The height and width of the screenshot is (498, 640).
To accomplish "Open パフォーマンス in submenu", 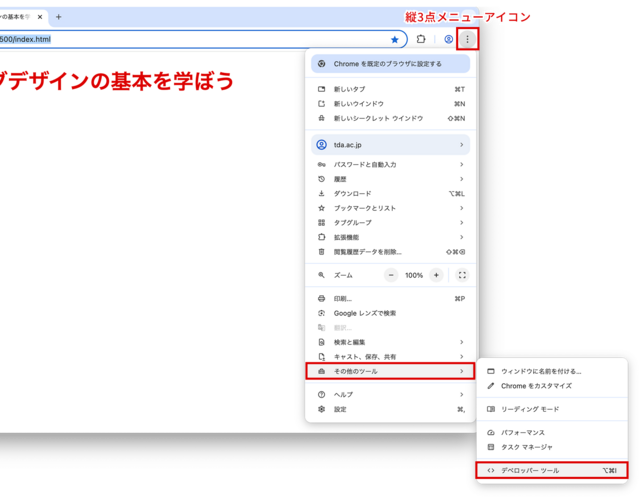I will (x=552, y=433).
